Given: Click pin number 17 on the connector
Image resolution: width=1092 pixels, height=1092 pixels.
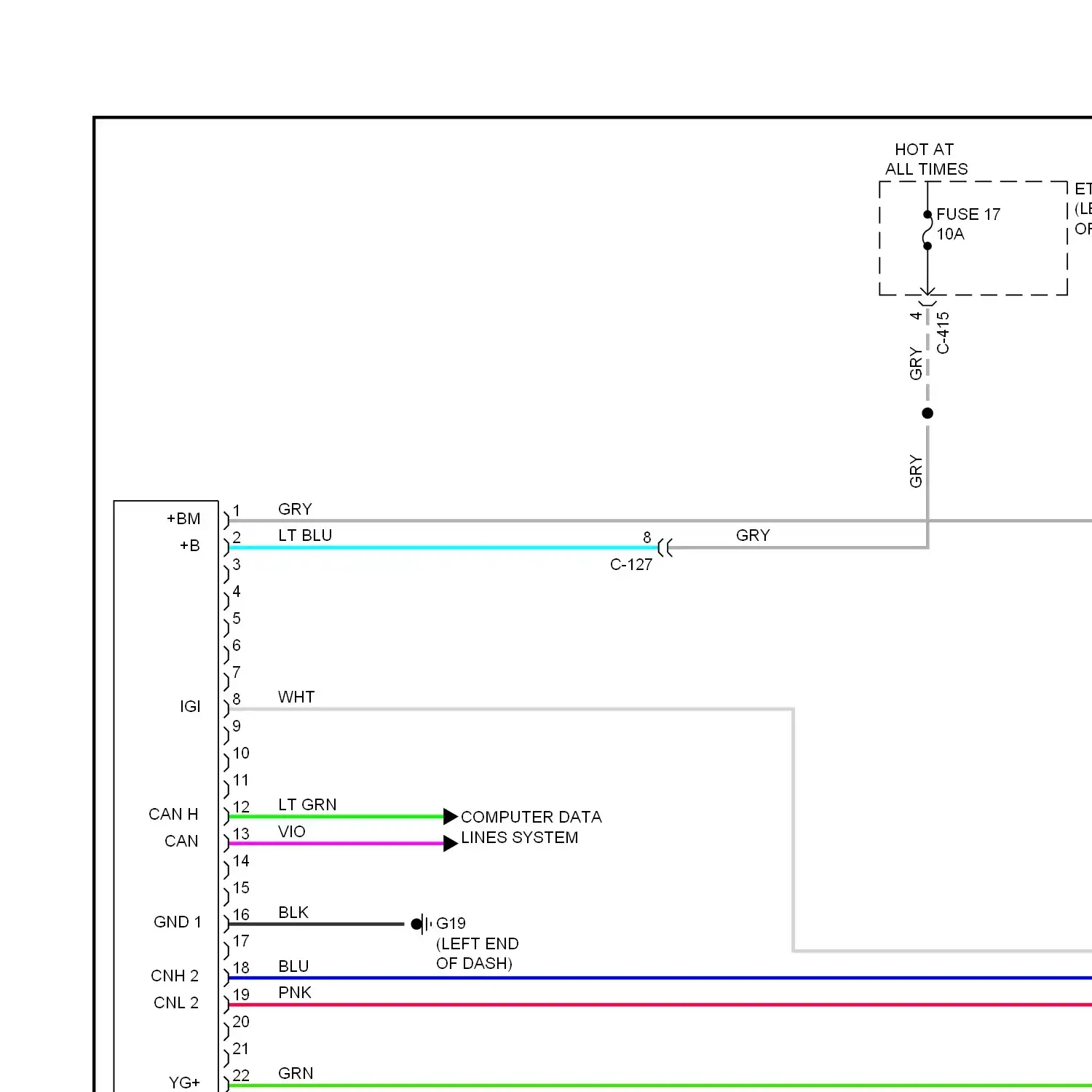Looking at the screenshot, I should point(241,941).
